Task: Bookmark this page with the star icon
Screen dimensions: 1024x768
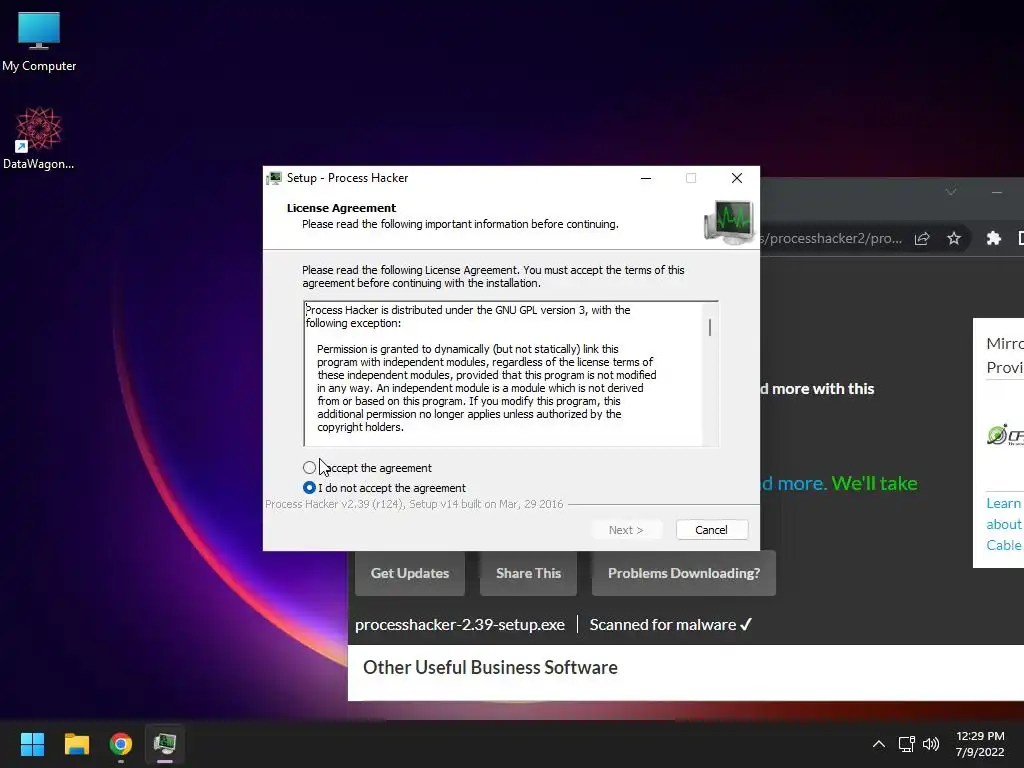Action: (954, 238)
